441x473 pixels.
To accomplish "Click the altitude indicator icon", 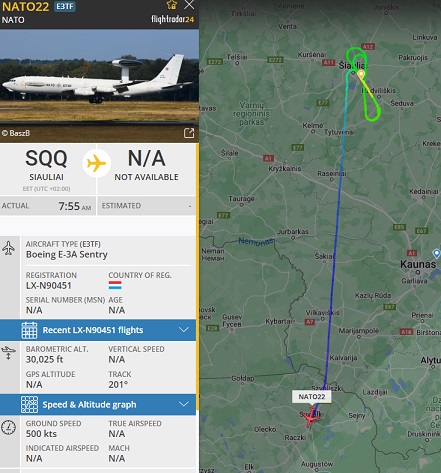I will tap(8, 353).
